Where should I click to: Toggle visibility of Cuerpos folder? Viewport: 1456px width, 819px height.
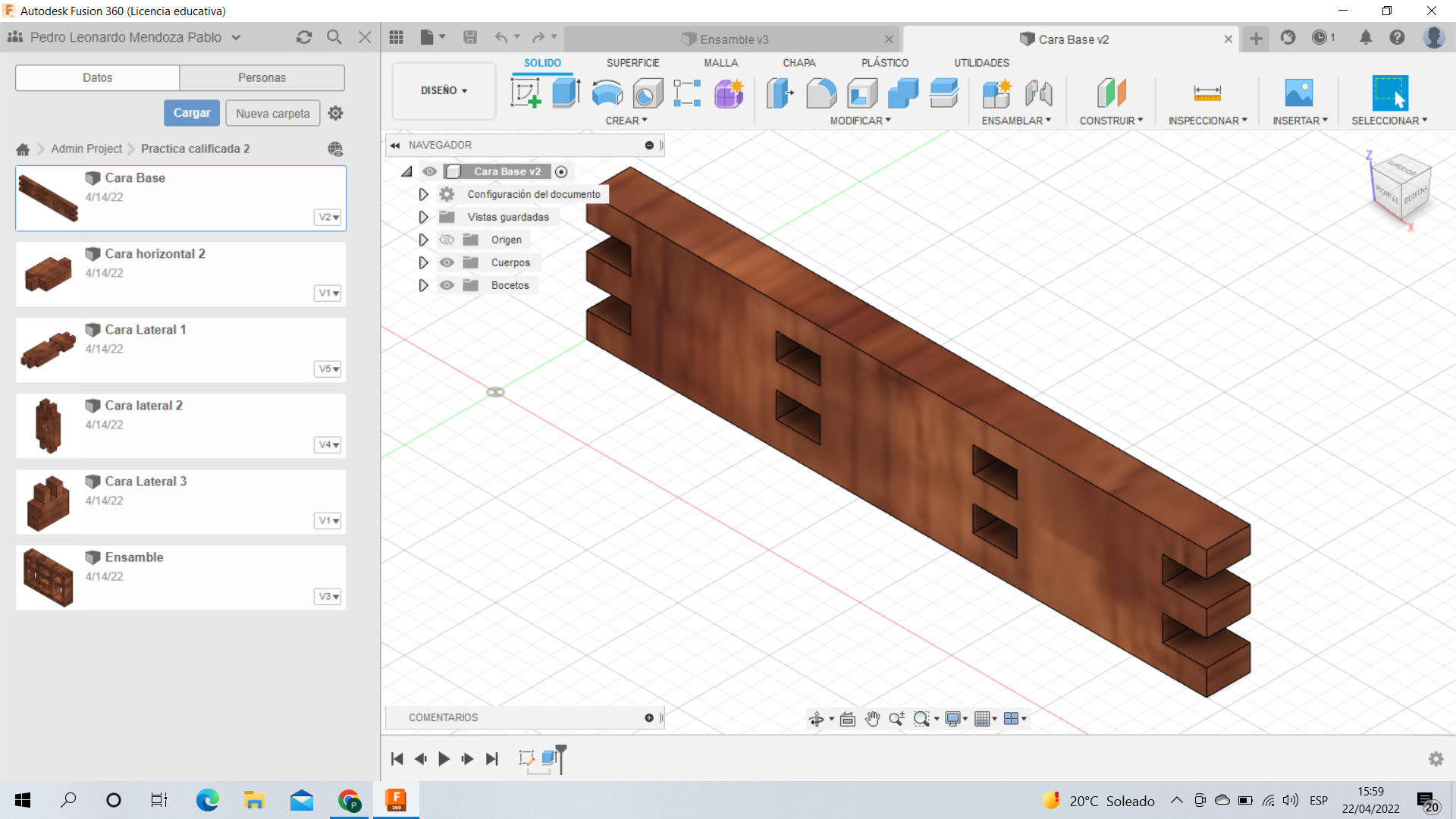tap(447, 262)
